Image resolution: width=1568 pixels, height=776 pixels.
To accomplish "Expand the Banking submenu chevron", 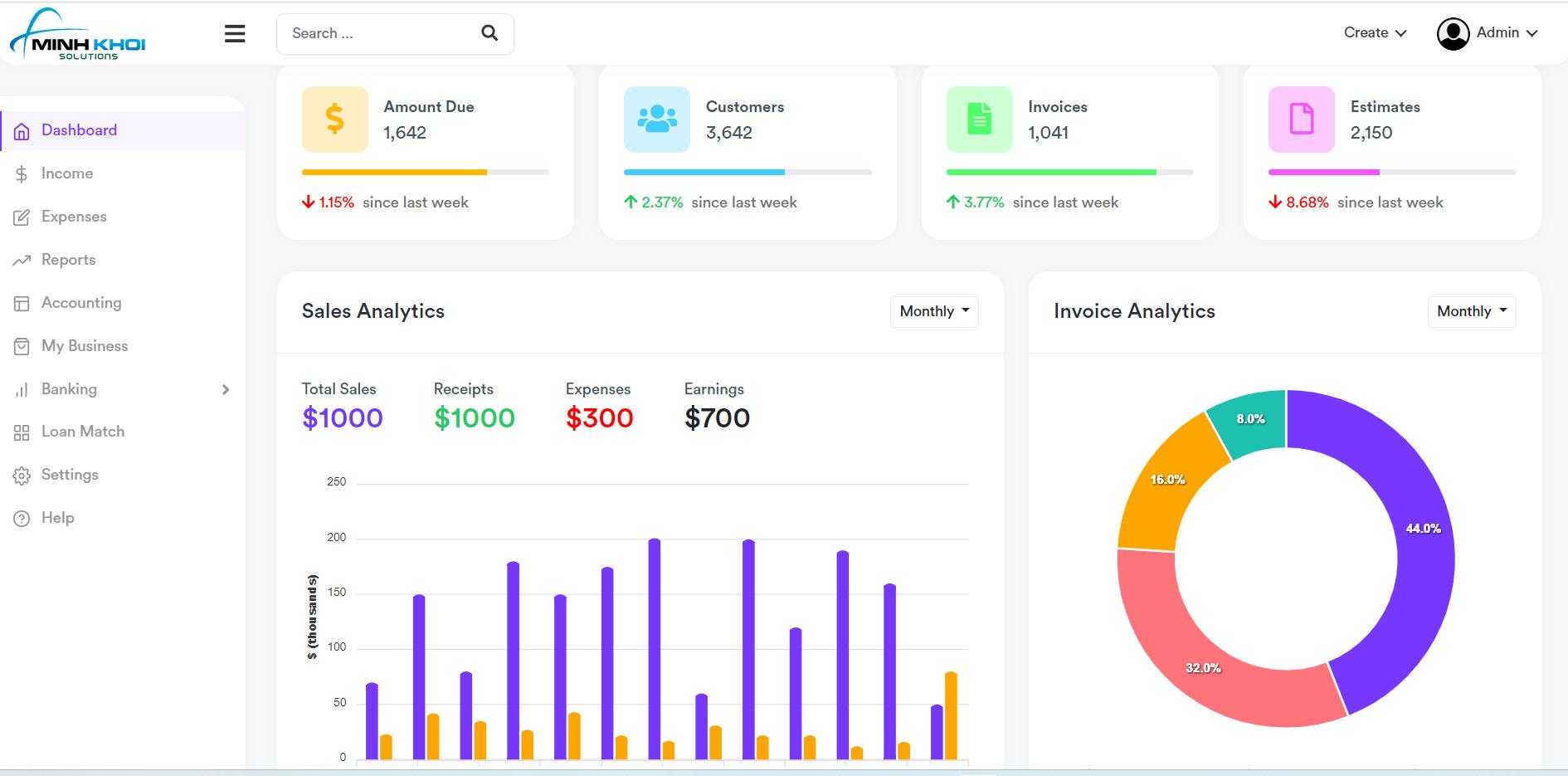I will 226,389.
